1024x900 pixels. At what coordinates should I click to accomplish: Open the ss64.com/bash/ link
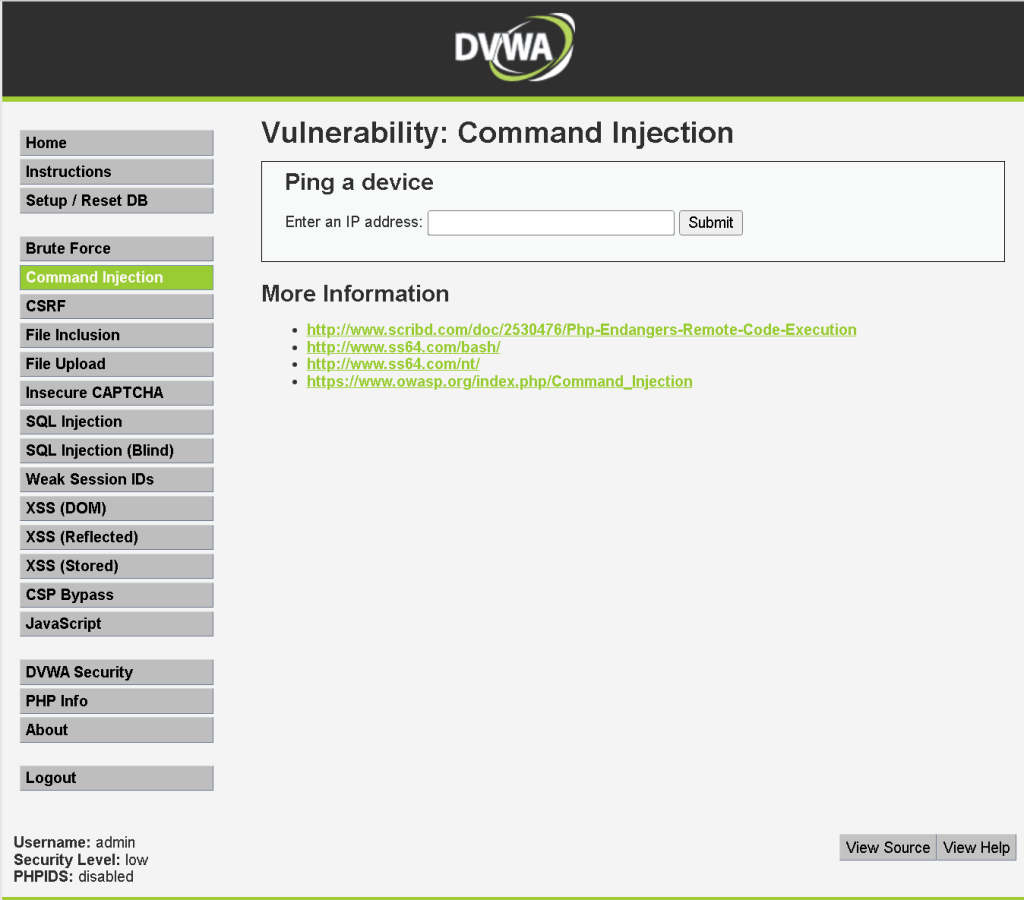403,347
